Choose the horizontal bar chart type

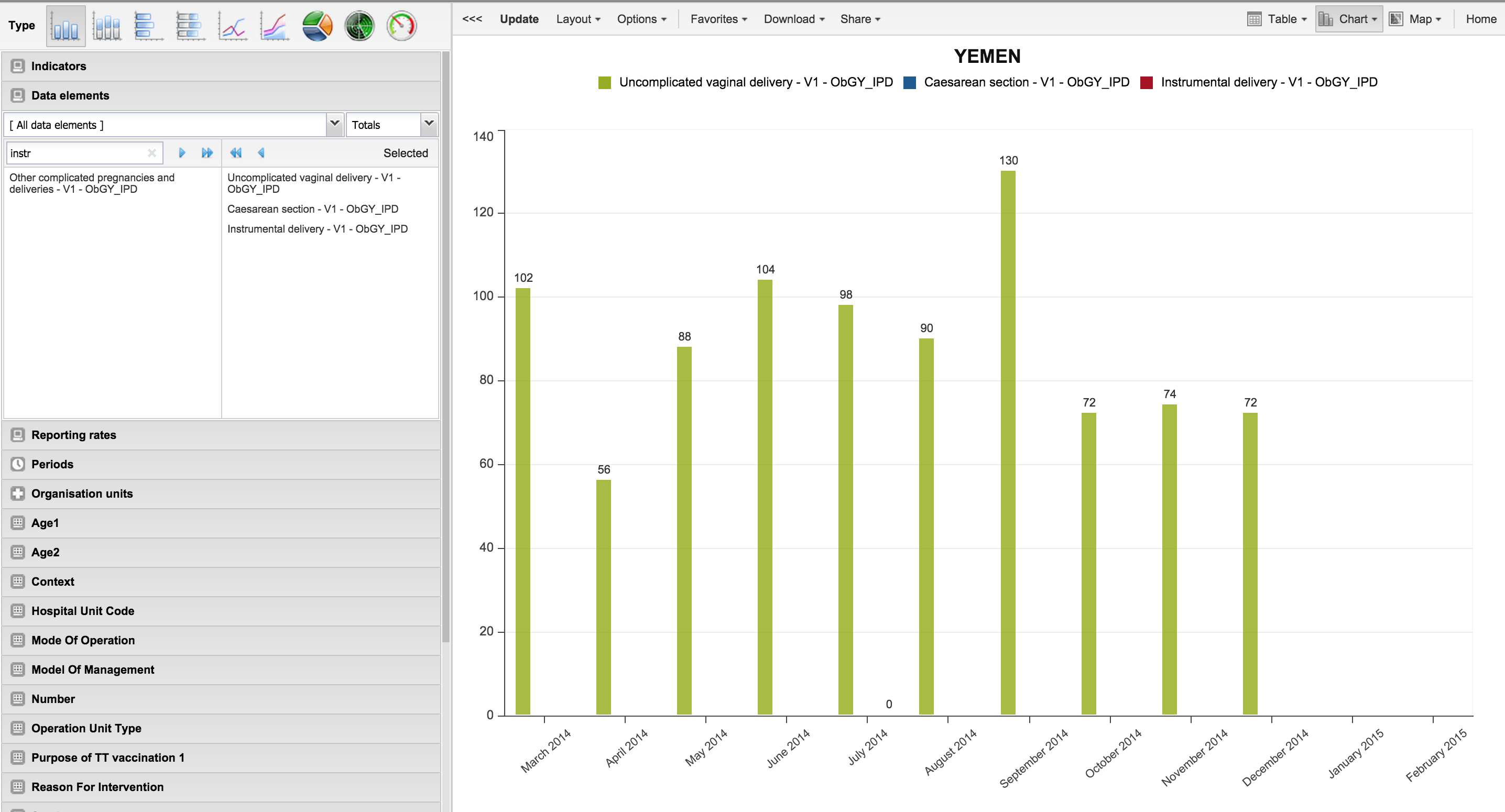coord(148,26)
